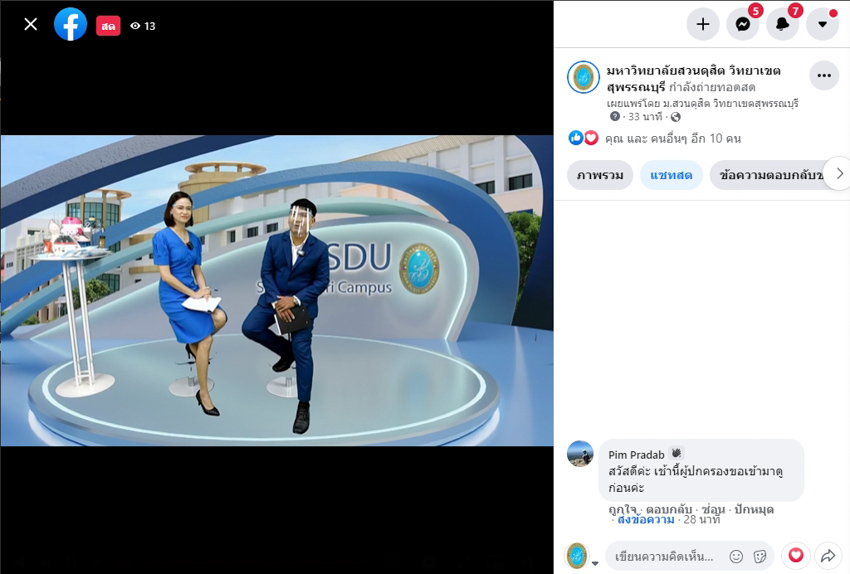Reply to comment using ตอบกลับ
The width and height of the screenshot is (850, 574).
pyautogui.click(x=670, y=509)
